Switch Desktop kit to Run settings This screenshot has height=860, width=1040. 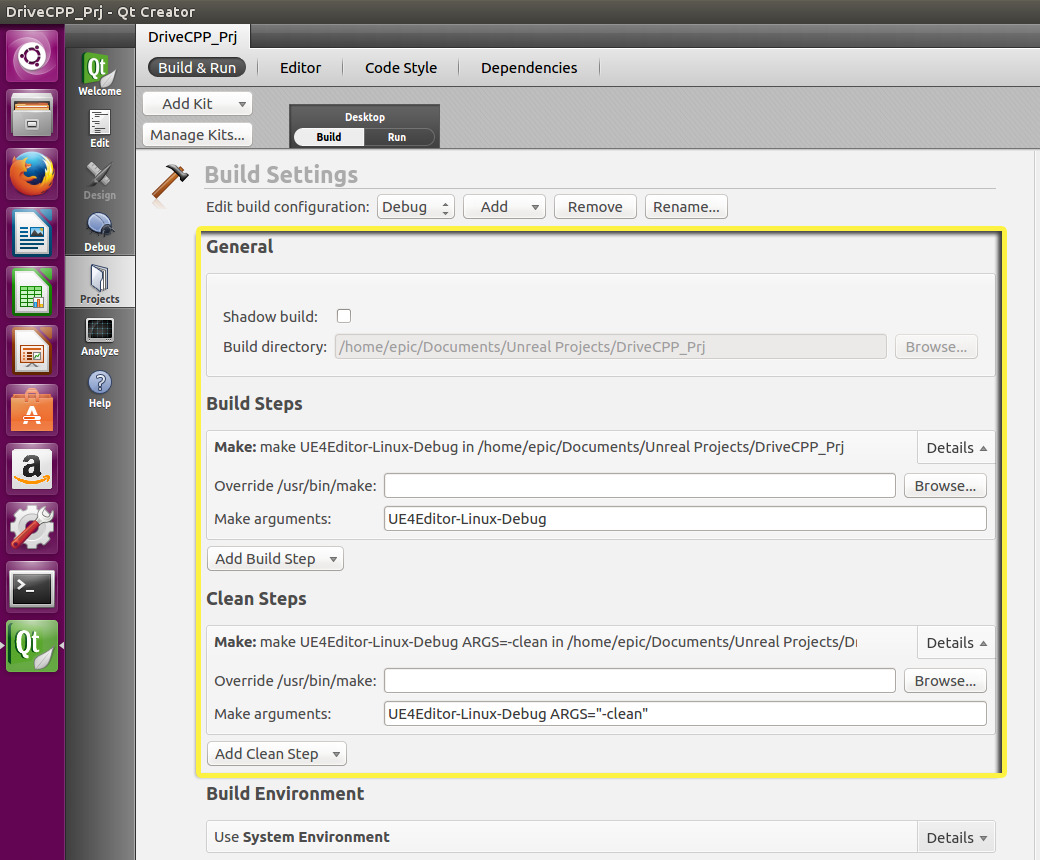(x=397, y=137)
